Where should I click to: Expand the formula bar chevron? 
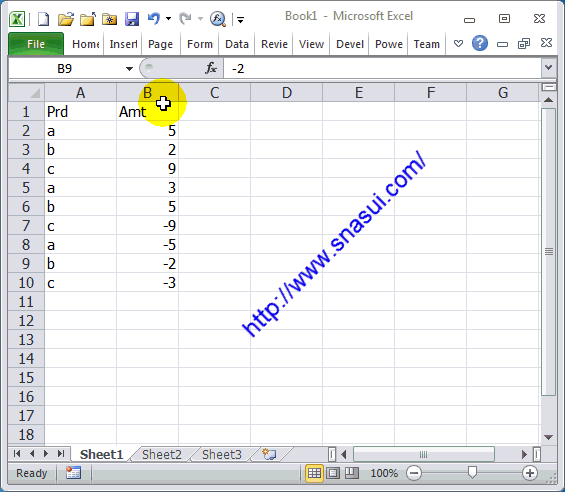pos(548,68)
